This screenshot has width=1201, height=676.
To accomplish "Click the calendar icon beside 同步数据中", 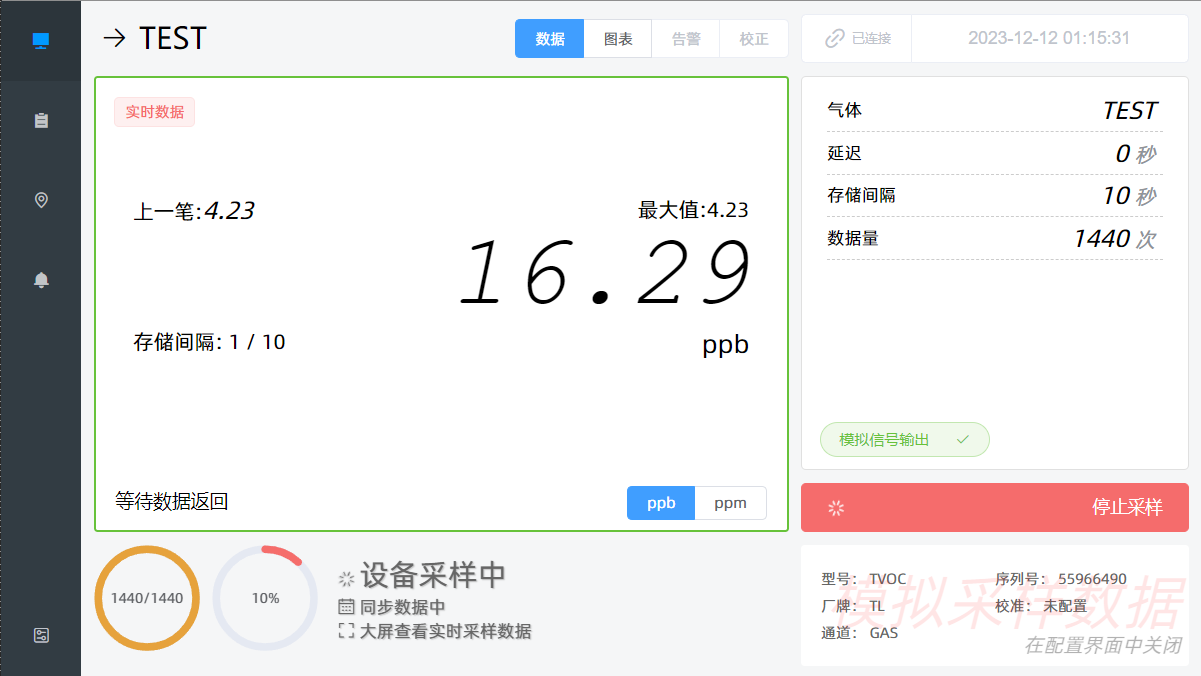I will 347,607.
